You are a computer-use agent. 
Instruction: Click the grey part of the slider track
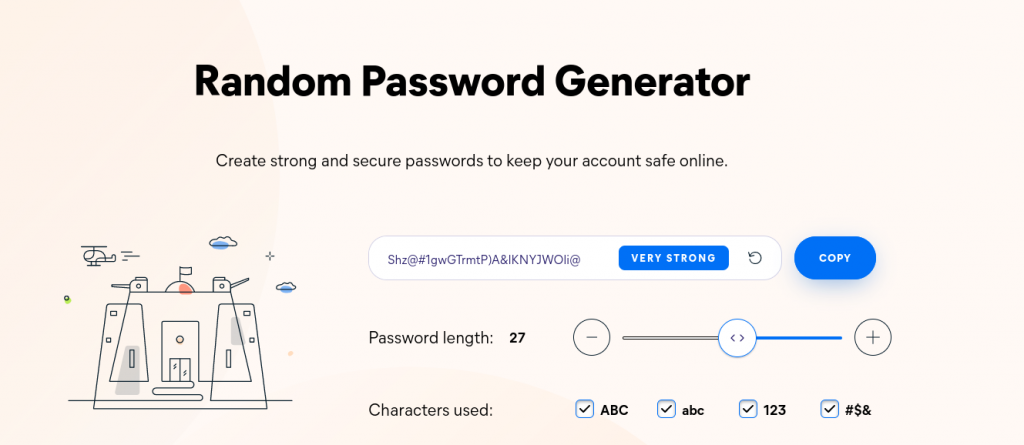pos(670,338)
